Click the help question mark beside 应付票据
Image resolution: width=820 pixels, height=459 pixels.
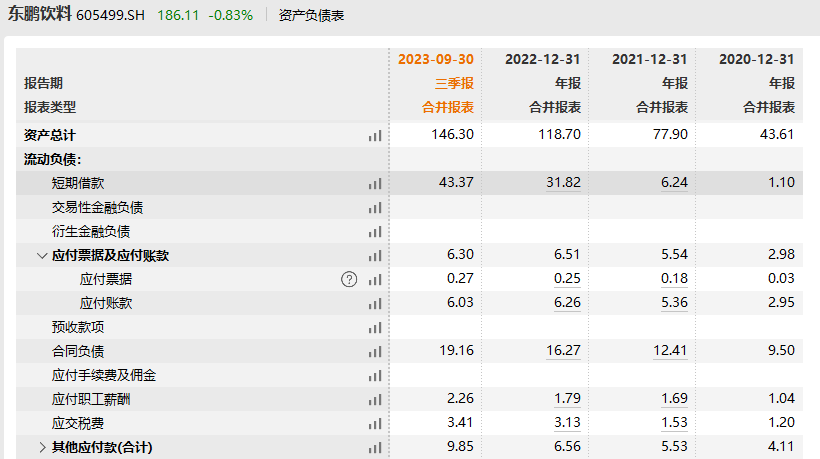pyautogui.click(x=349, y=280)
